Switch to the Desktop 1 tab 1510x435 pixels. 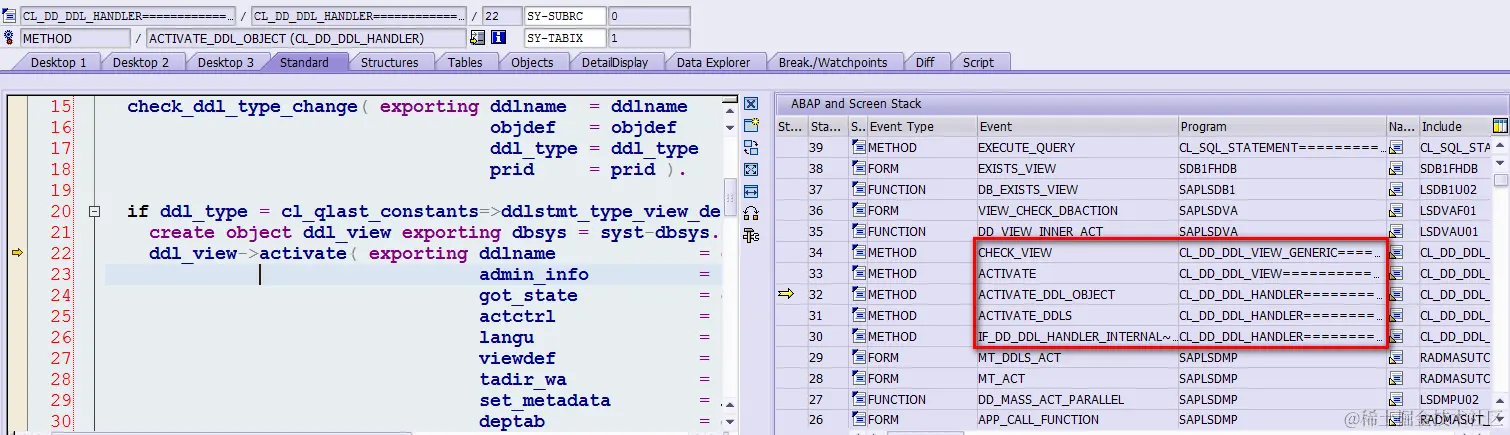pyautogui.click(x=58, y=62)
